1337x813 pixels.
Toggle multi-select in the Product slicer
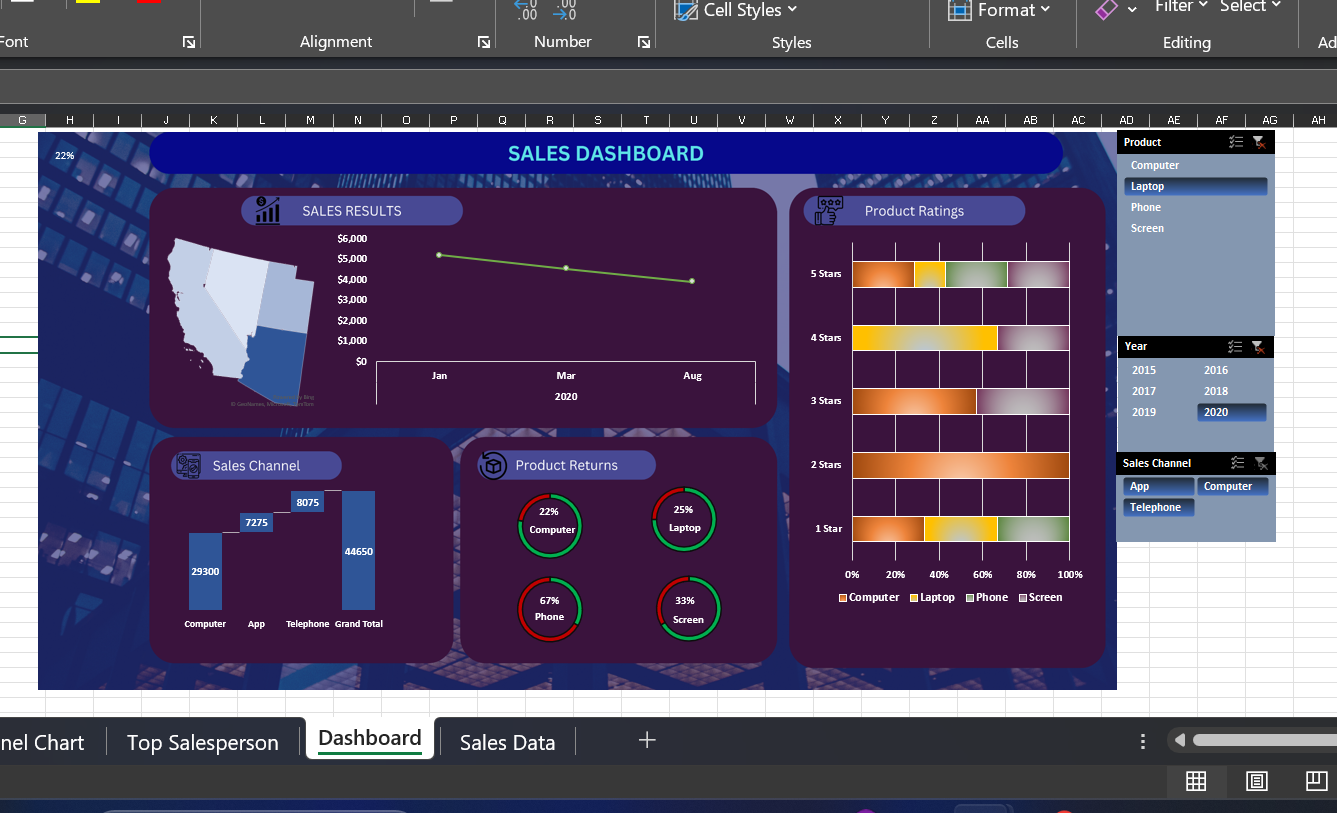point(1236,143)
